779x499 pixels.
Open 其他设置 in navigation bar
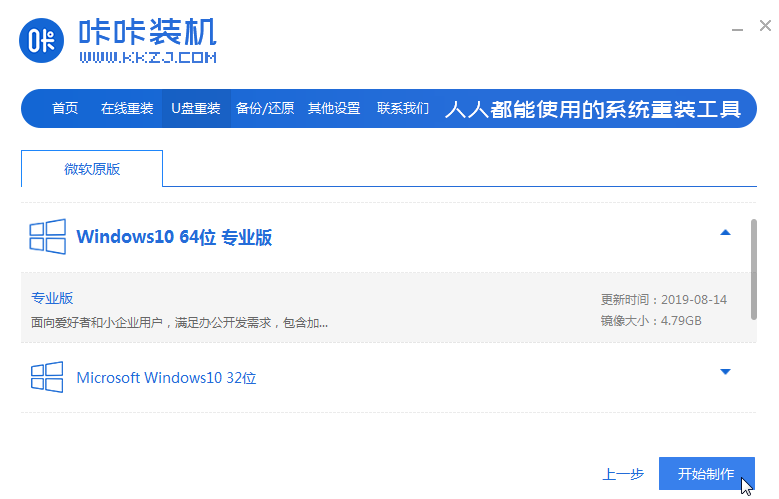(334, 109)
